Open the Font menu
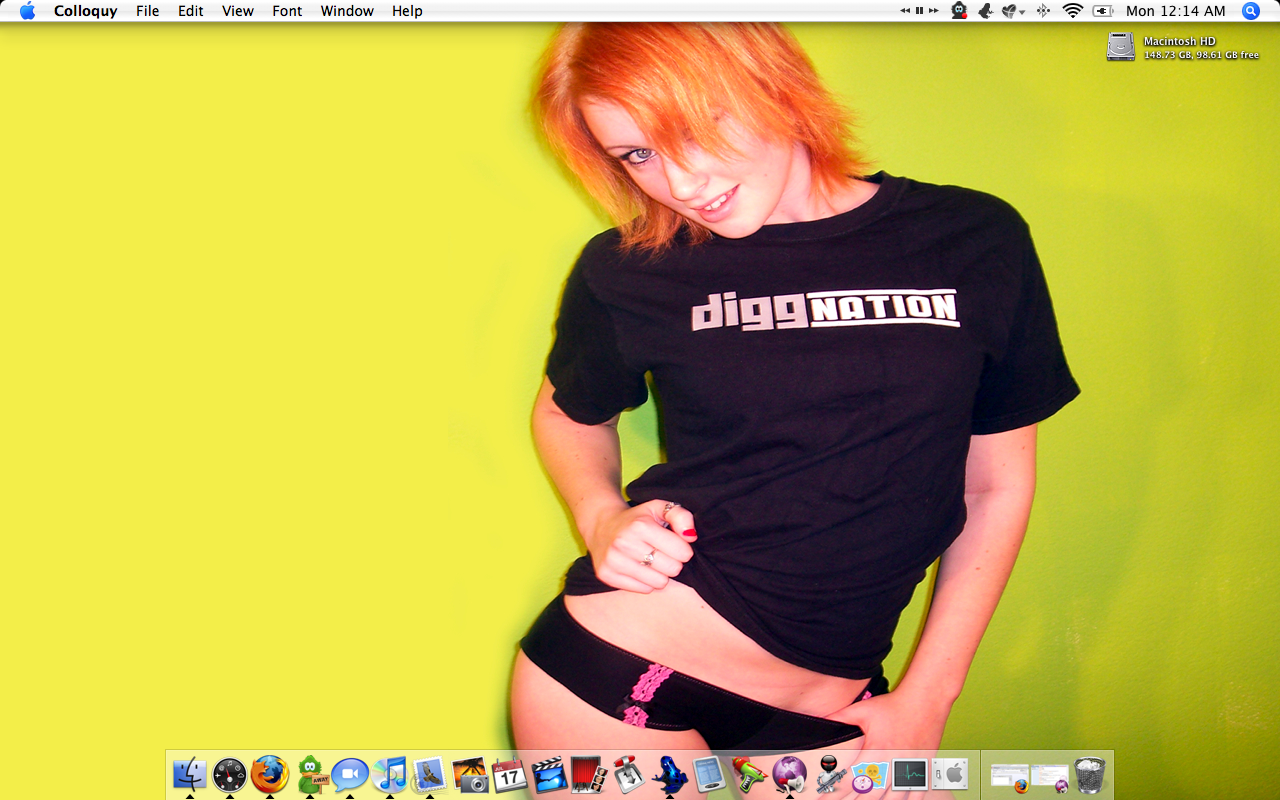Screen dimensions: 1280x800 tap(287, 11)
